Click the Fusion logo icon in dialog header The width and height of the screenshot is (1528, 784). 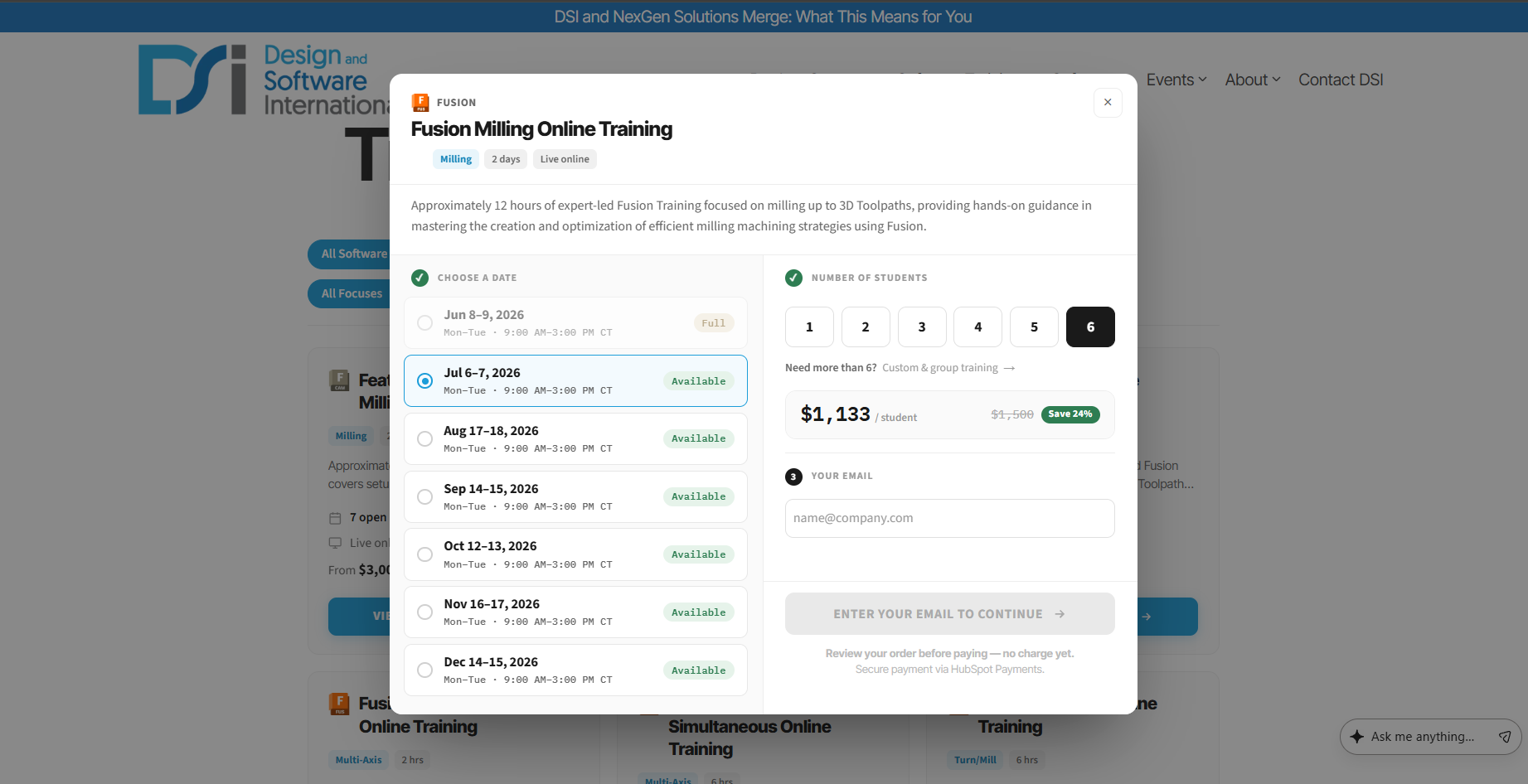click(420, 103)
